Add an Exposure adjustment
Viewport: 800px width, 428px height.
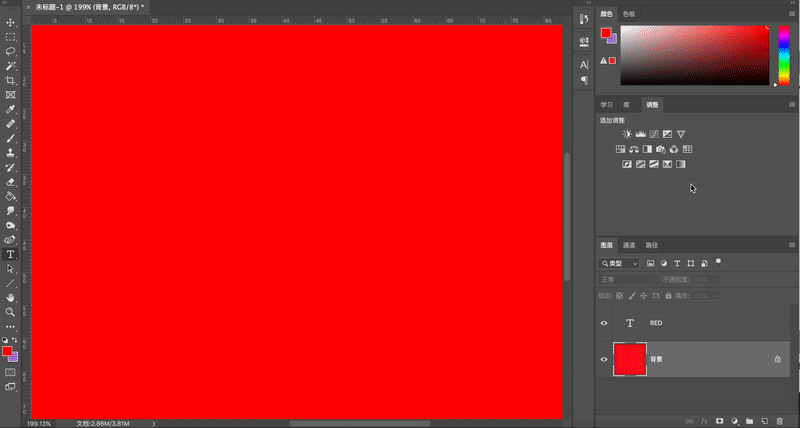pos(667,134)
